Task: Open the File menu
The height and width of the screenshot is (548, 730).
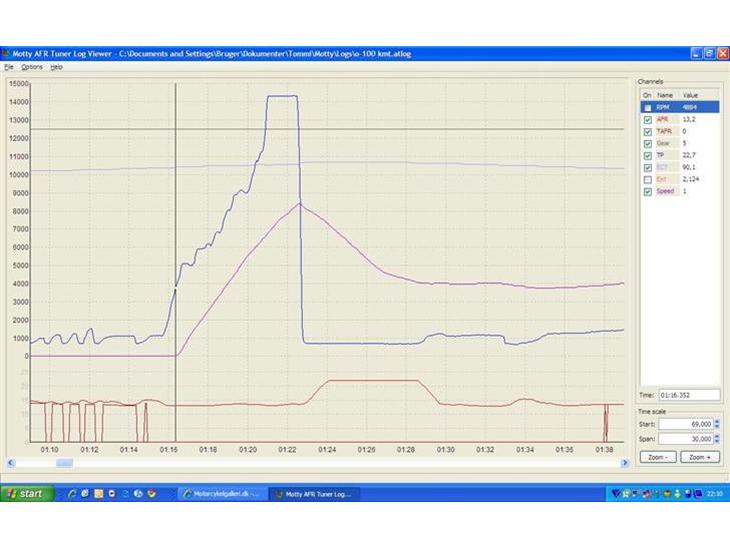Action: pyautogui.click(x=8, y=67)
